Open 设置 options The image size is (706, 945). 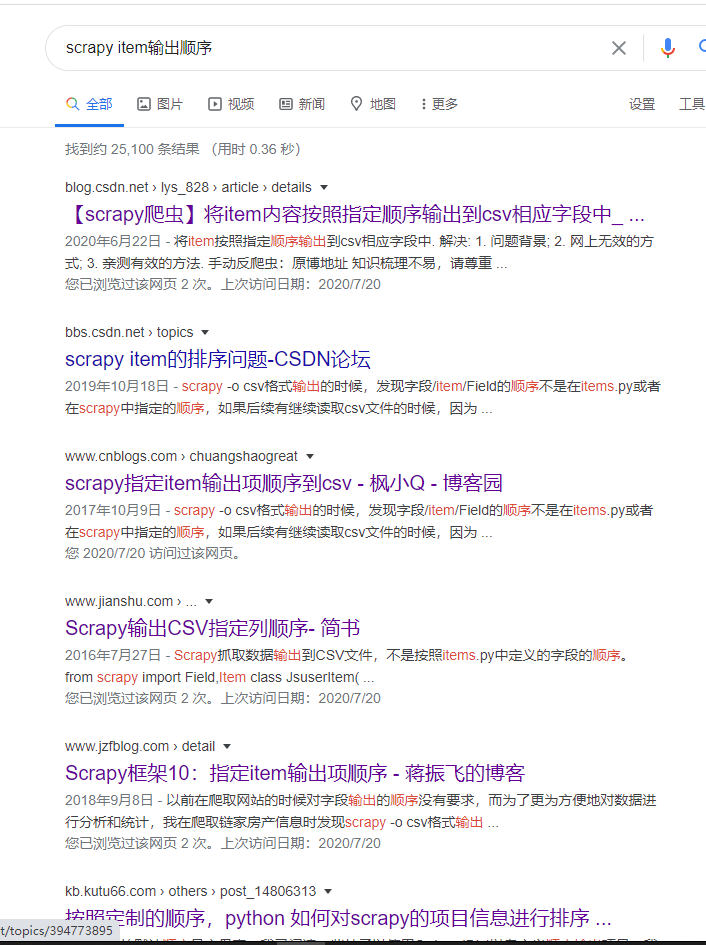click(641, 104)
